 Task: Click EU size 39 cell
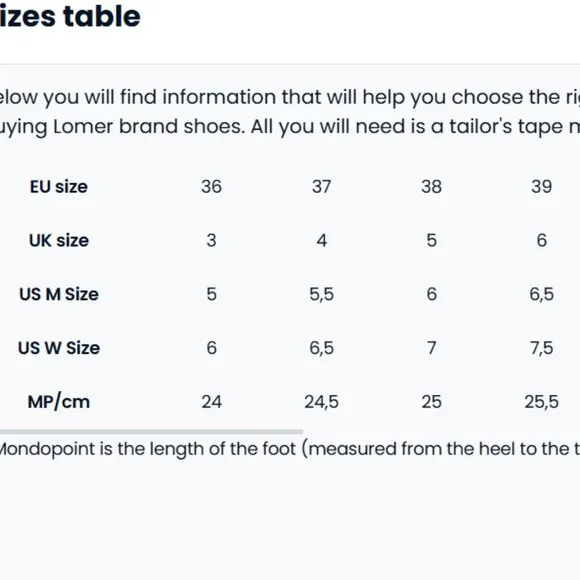pyautogui.click(x=542, y=186)
